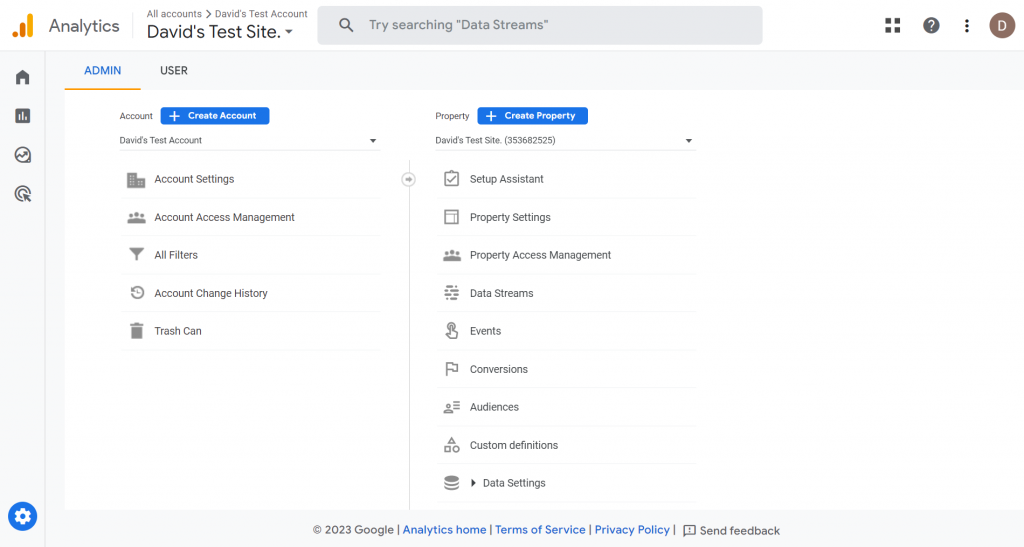Open Reports icon in left sidebar
The height and width of the screenshot is (547, 1024).
(x=22, y=116)
